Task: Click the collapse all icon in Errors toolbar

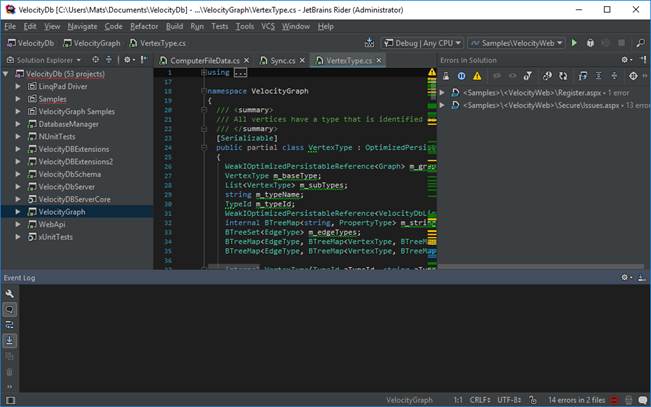Action: point(614,76)
